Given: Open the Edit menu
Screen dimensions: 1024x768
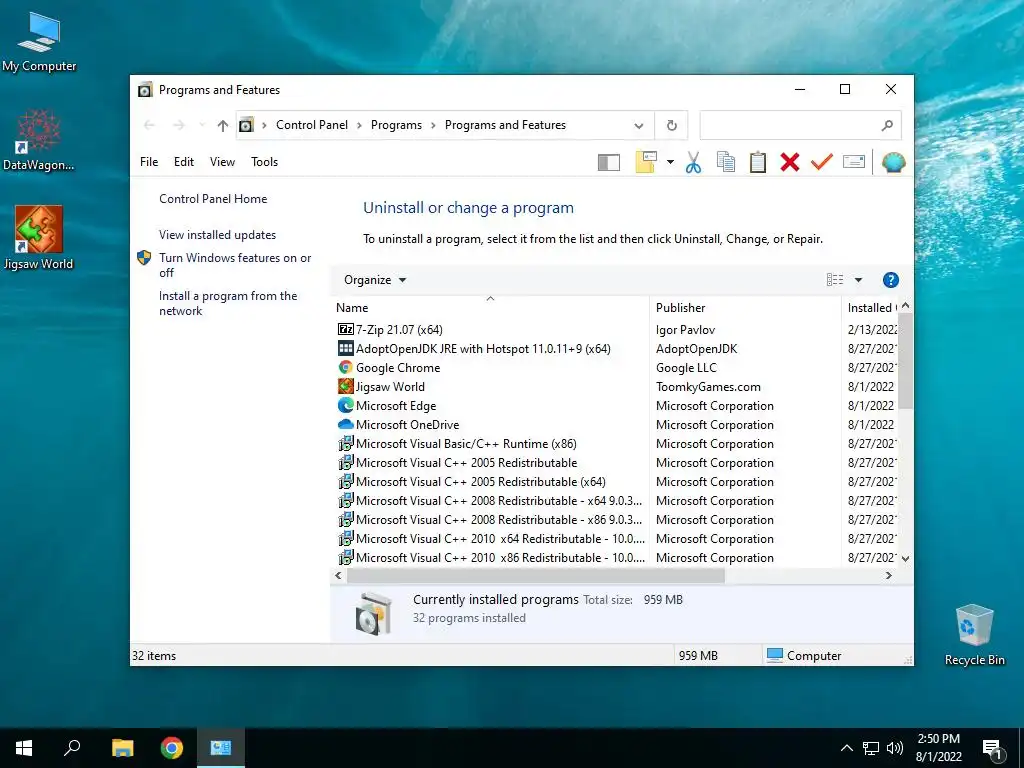Looking at the screenshot, I should (184, 162).
